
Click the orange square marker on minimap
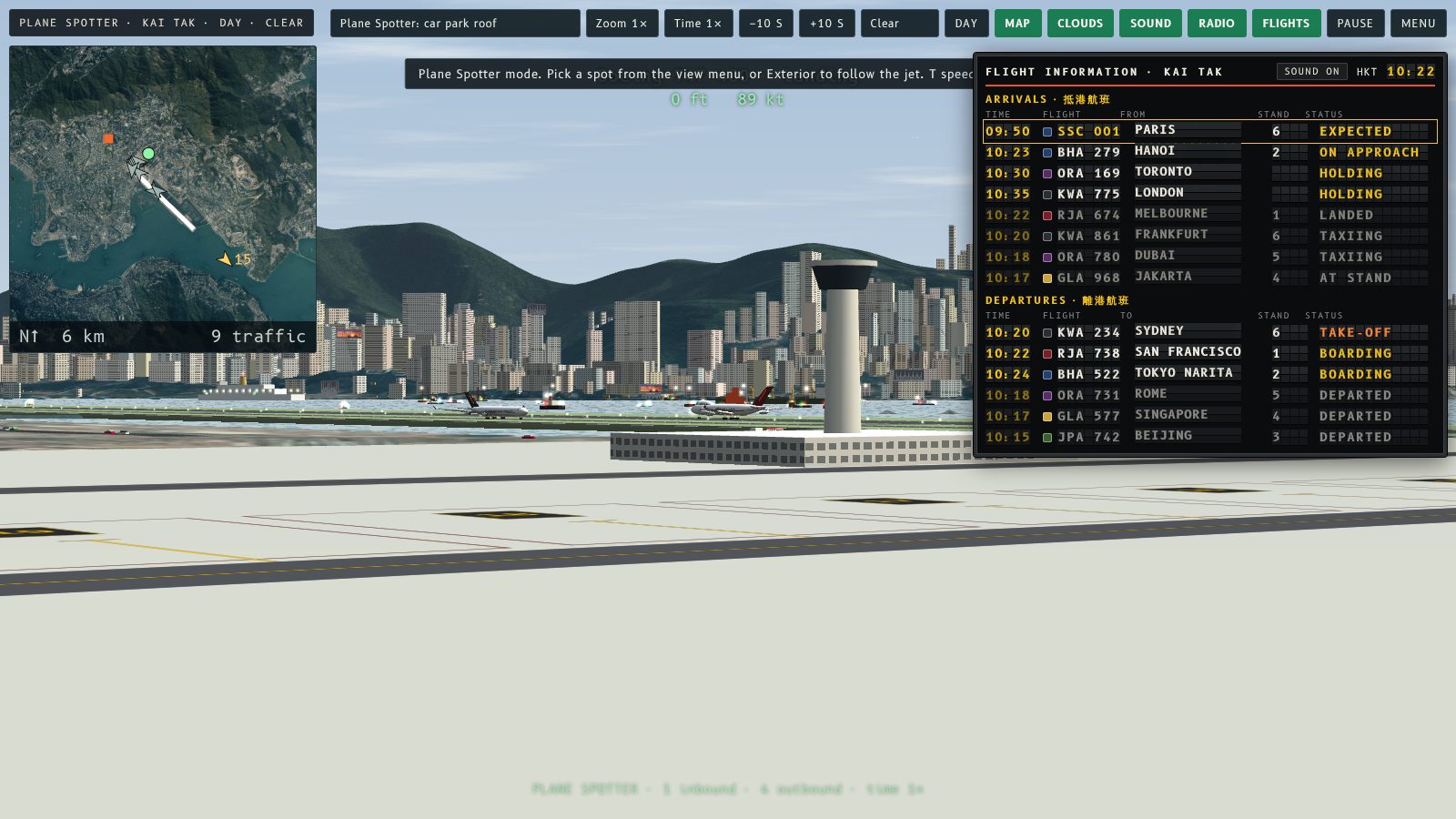point(108,138)
